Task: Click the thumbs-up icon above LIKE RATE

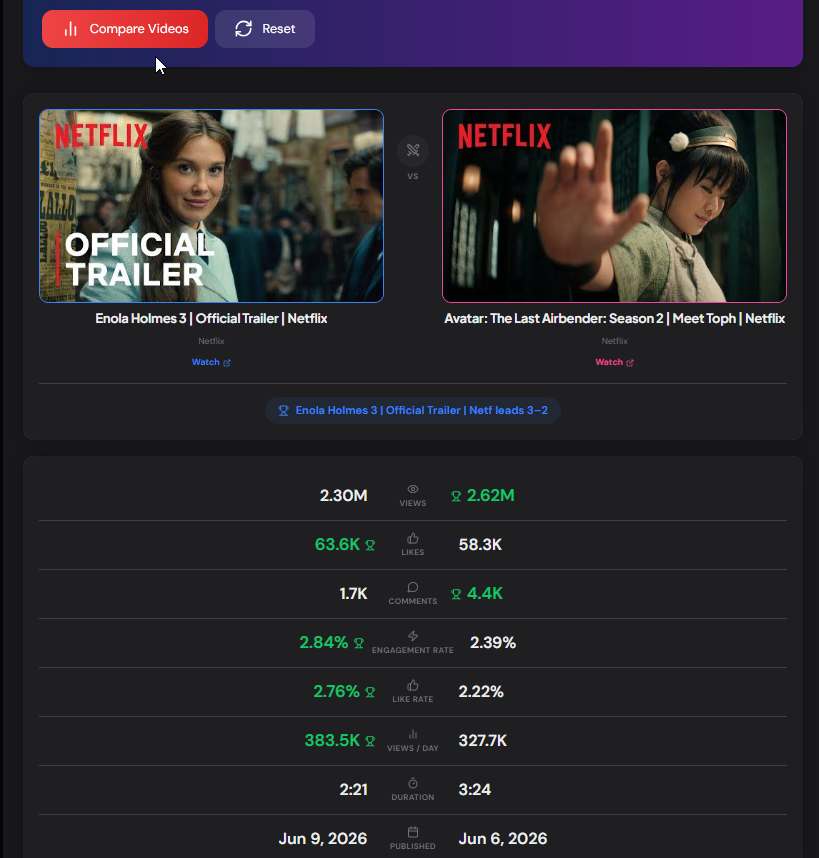Action: 413,685
